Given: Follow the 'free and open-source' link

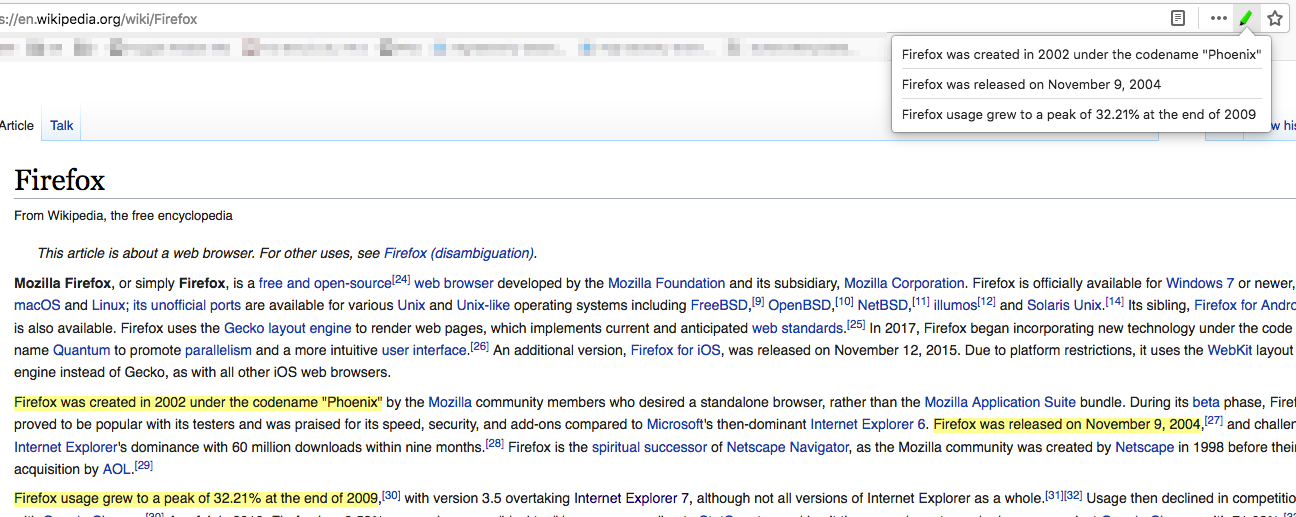Looking at the screenshot, I should point(325,283).
